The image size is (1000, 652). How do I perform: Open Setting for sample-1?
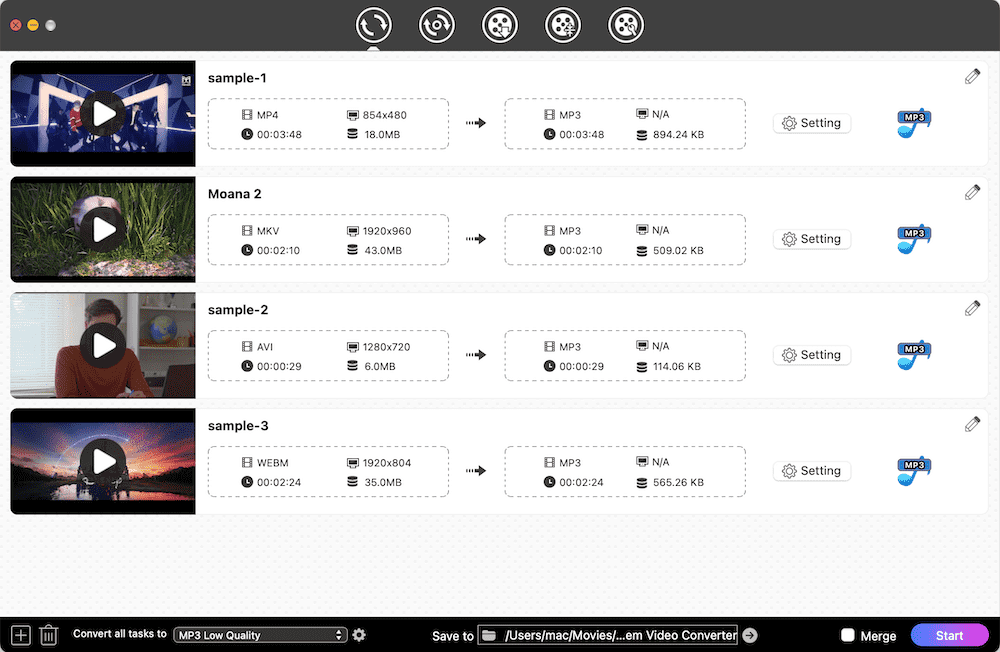[x=812, y=123]
